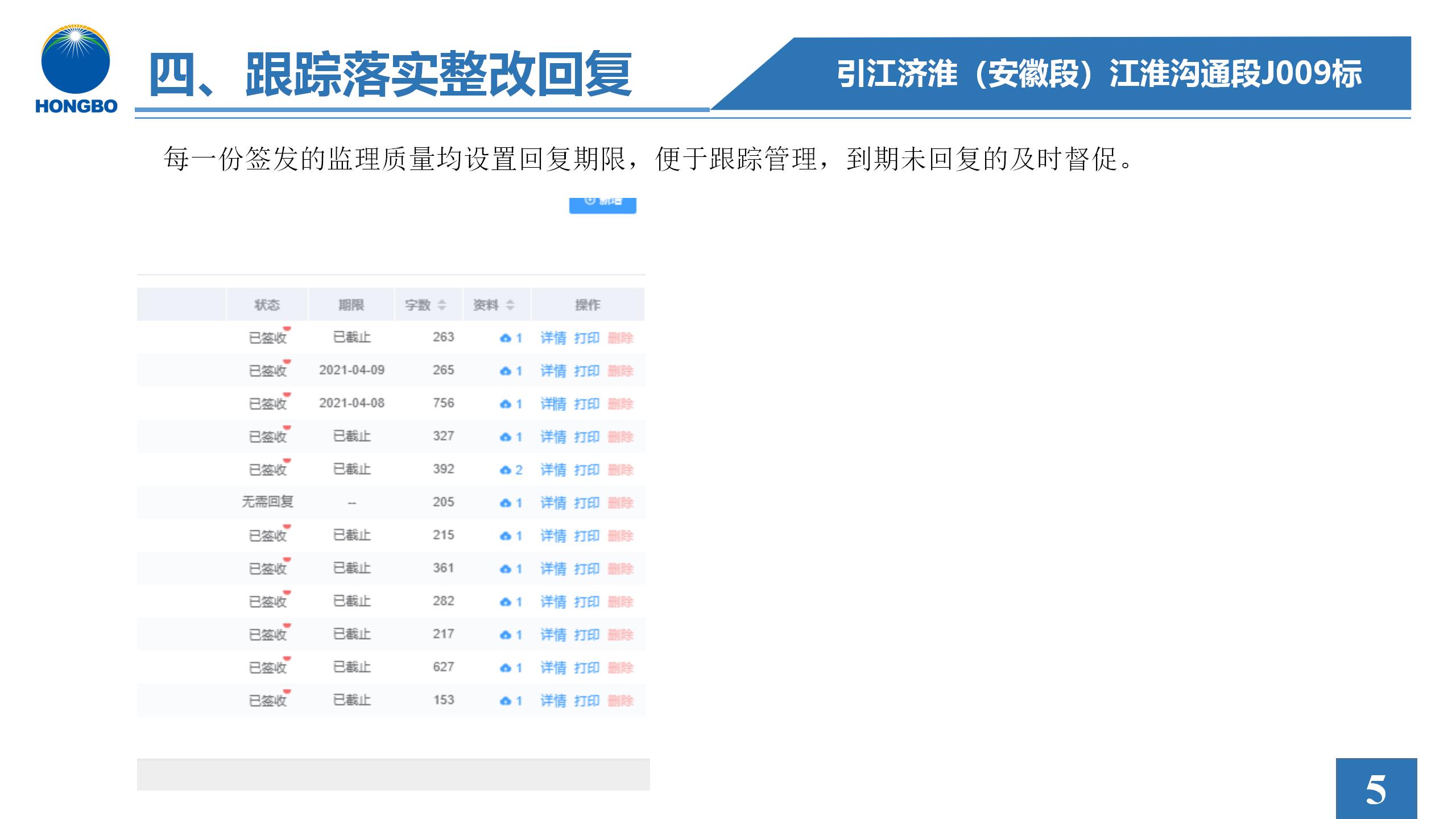Viewport: 1456px width, 819px height.
Task: Click cloud icon in 756 word row
Action: pyautogui.click(x=505, y=404)
